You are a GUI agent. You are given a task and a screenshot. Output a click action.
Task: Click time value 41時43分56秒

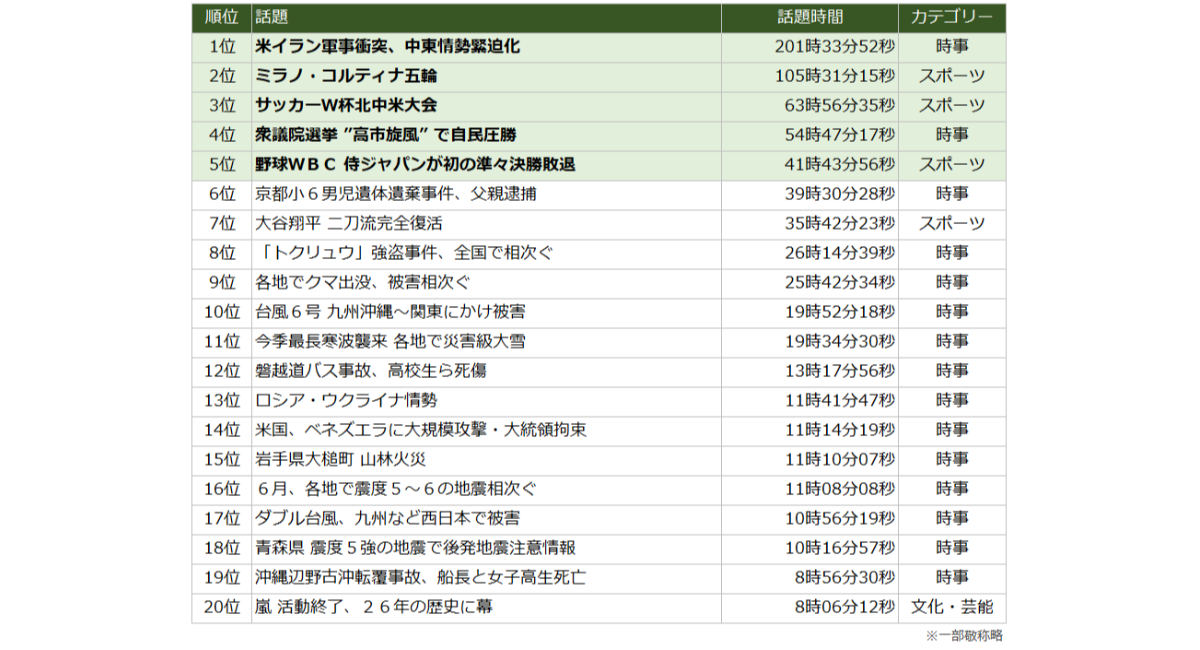point(840,164)
